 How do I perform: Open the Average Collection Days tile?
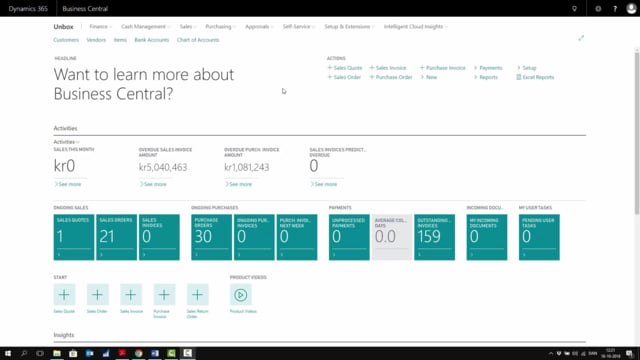(392, 237)
